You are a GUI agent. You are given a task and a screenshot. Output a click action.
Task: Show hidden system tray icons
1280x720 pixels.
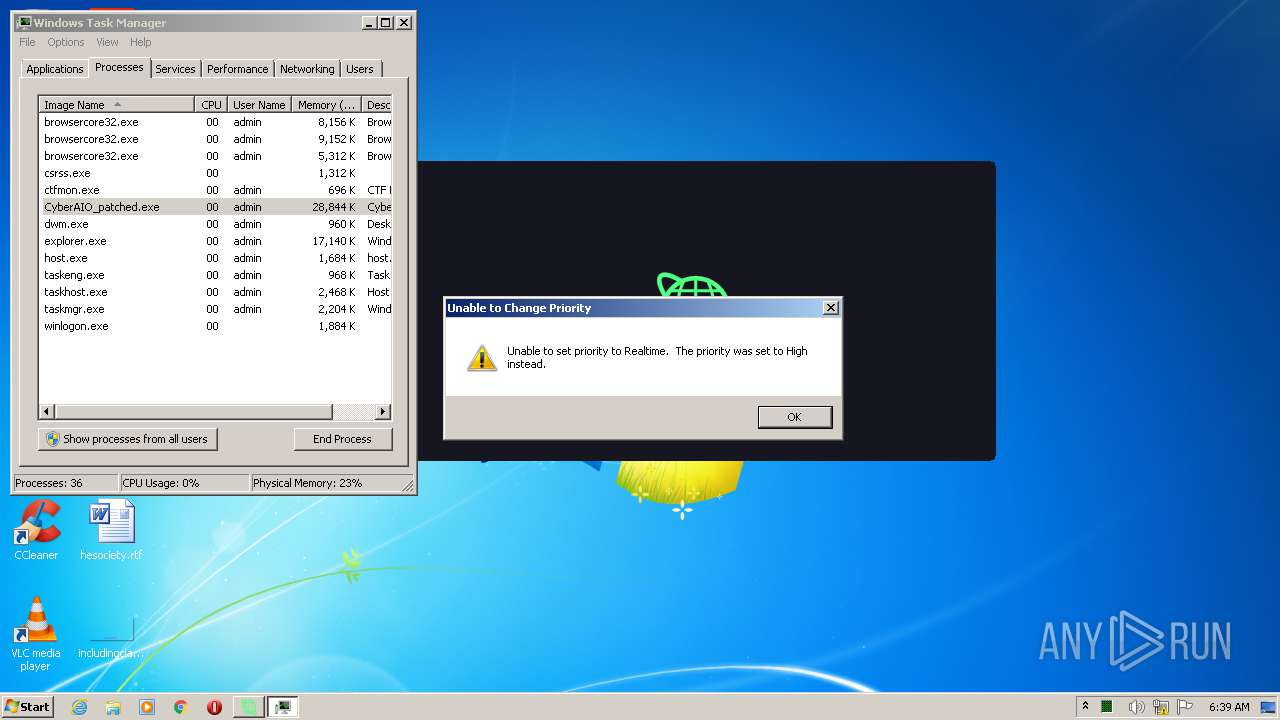point(1085,706)
